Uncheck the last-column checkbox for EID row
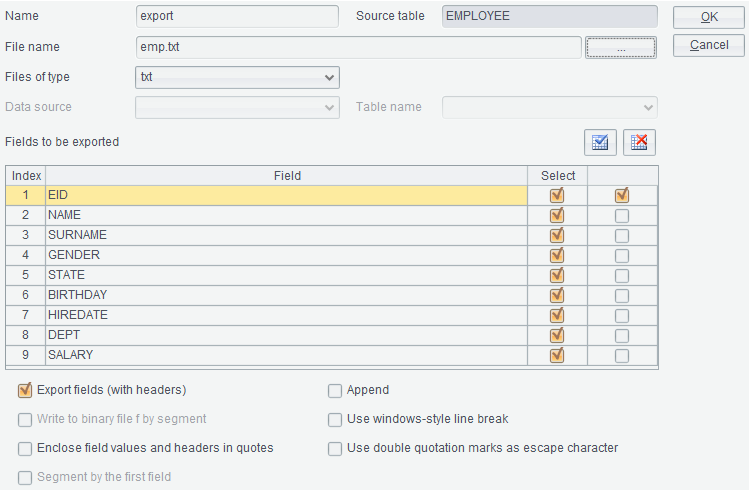The width and height of the screenshot is (749, 490). 622,195
